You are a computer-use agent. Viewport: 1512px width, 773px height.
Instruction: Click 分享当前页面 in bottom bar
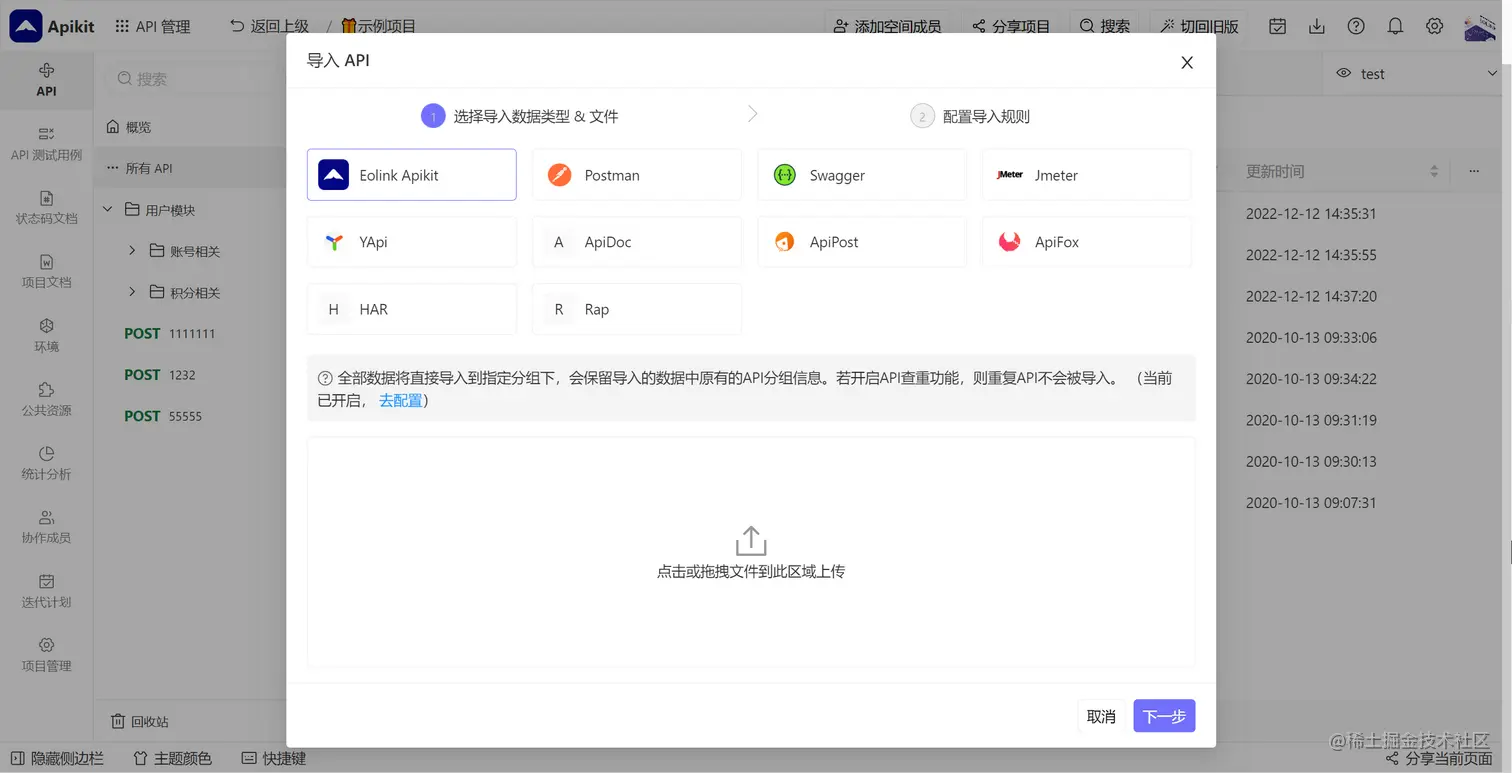point(1438,758)
